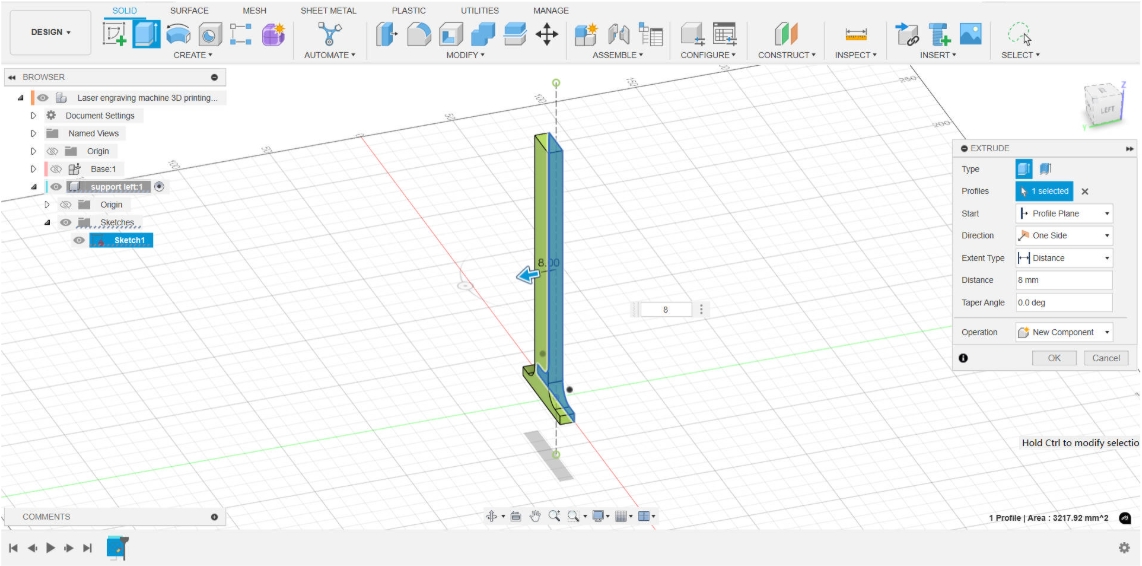1142x566 pixels.
Task: Toggle visibility of Sketch1
Action: [79, 240]
